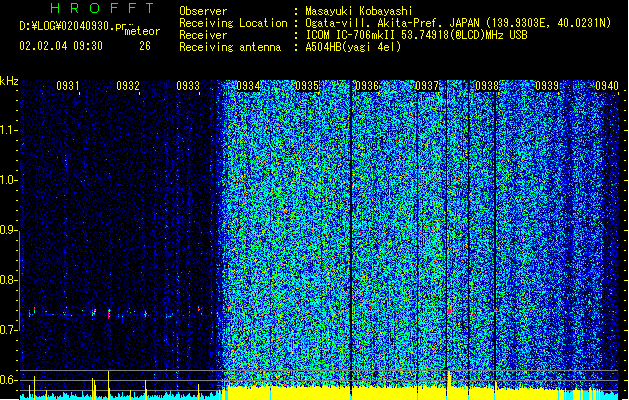
Task: Click the 0.9 kHz frequency label
Action: click(x=9, y=230)
